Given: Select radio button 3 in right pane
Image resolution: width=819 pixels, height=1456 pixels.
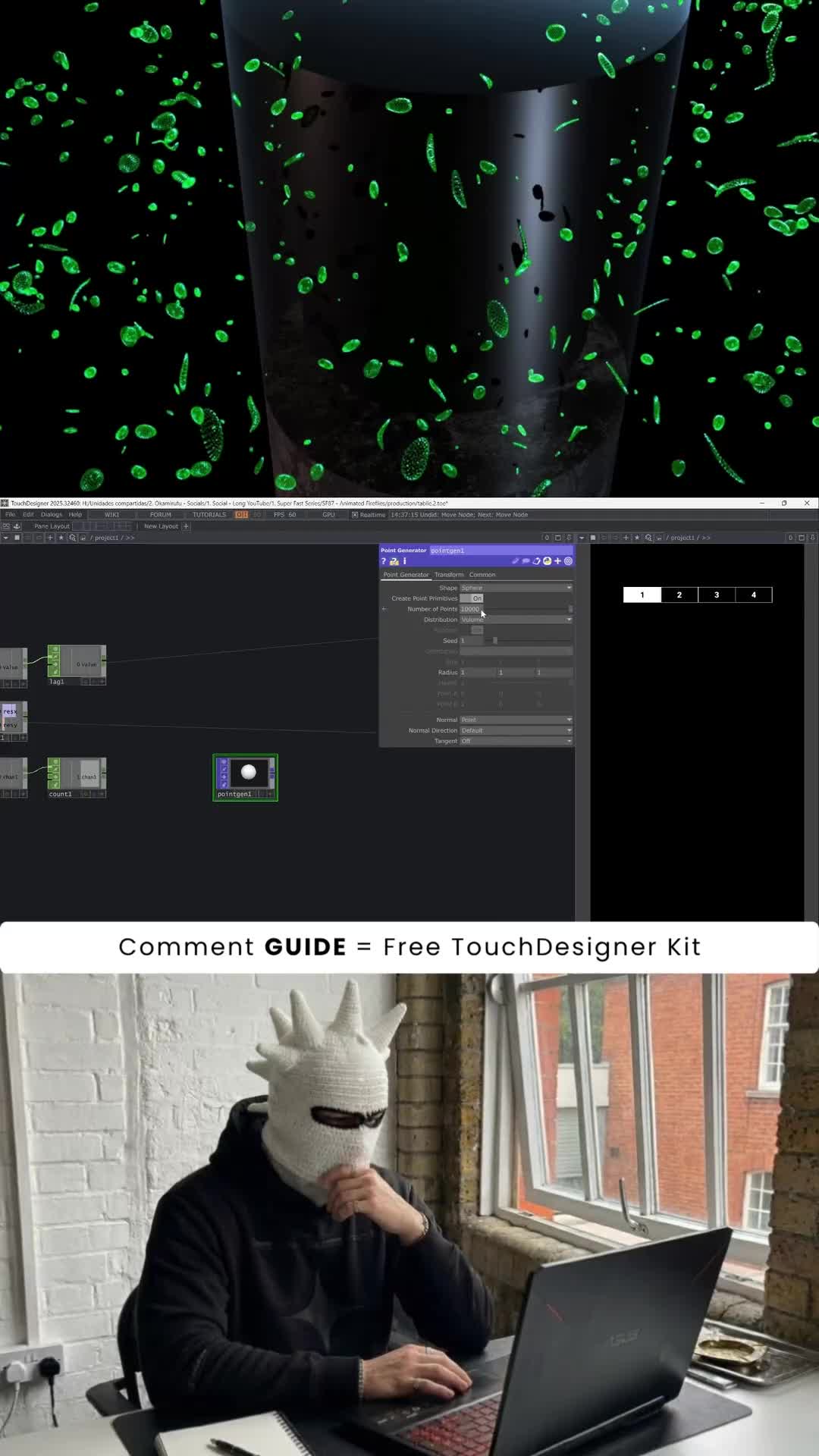Looking at the screenshot, I should (717, 595).
